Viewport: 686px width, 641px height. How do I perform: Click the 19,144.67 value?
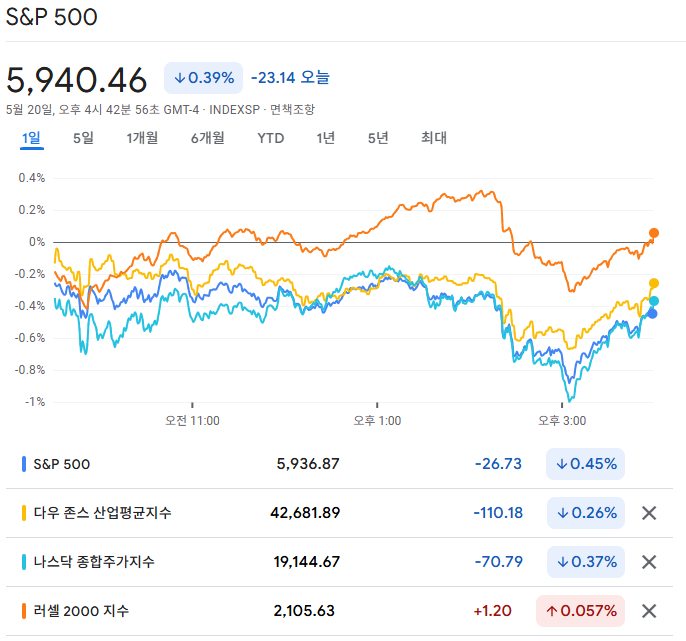pyautogui.click(x=307, y=562)
